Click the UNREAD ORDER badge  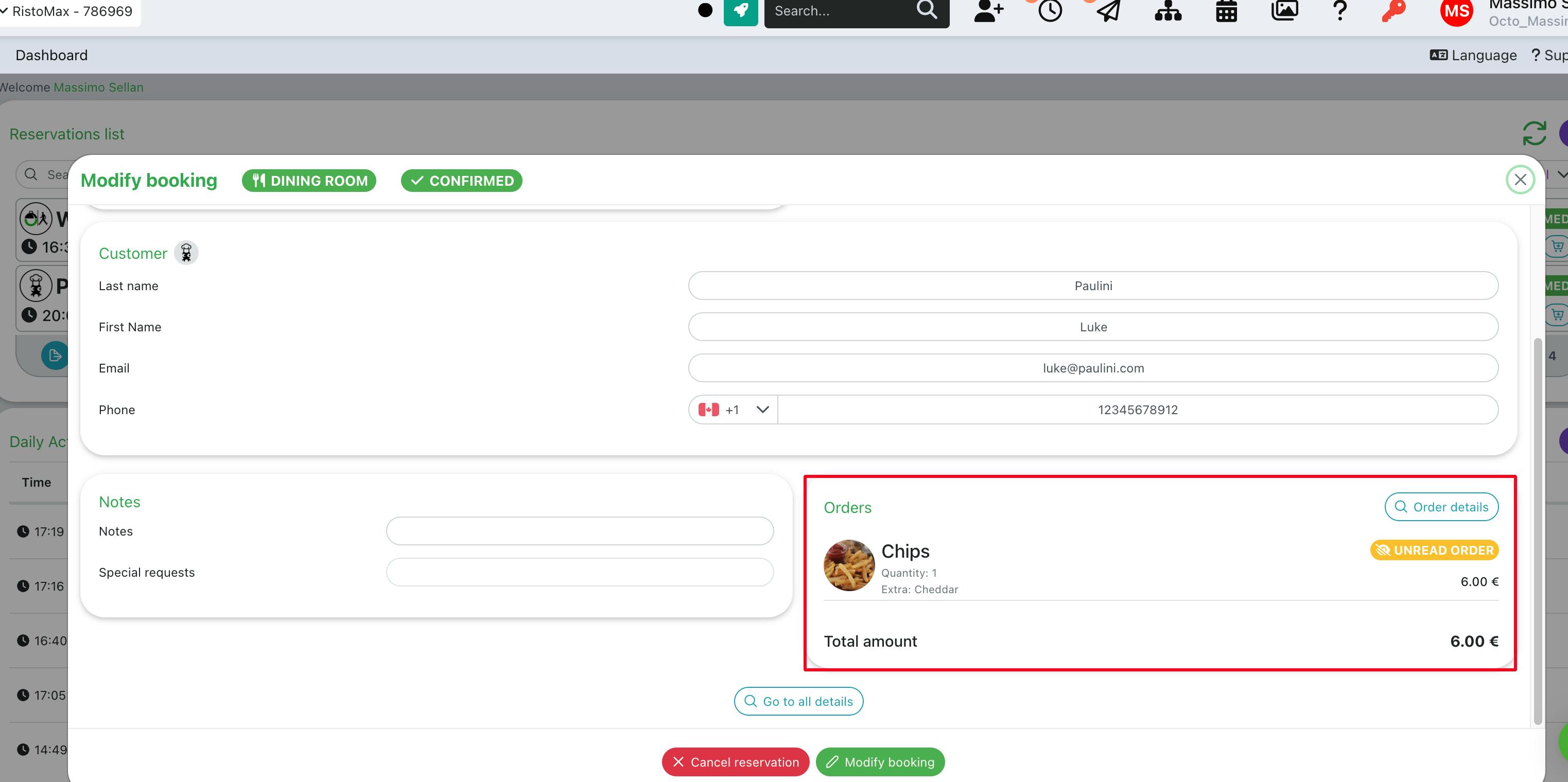[1434, 550]
